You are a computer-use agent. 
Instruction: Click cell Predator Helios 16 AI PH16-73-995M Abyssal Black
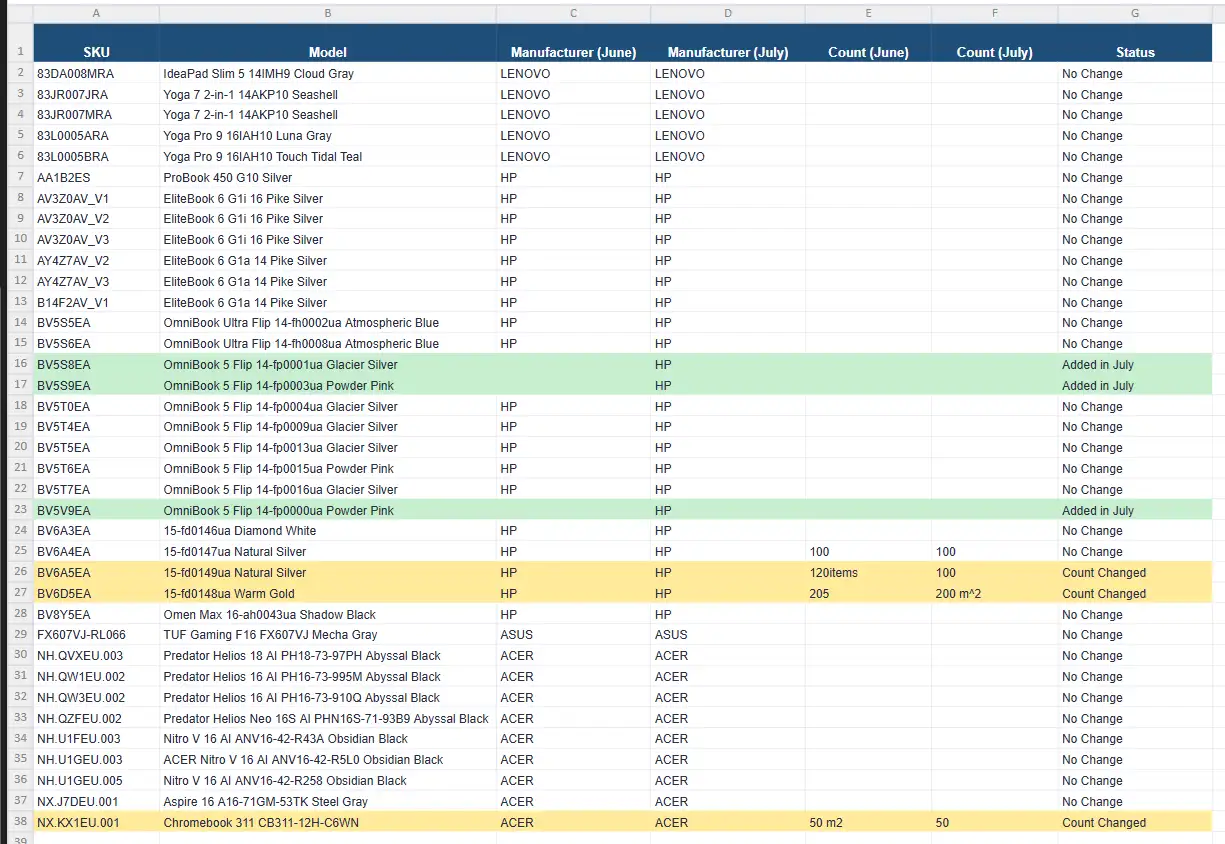tap(327, 677)
